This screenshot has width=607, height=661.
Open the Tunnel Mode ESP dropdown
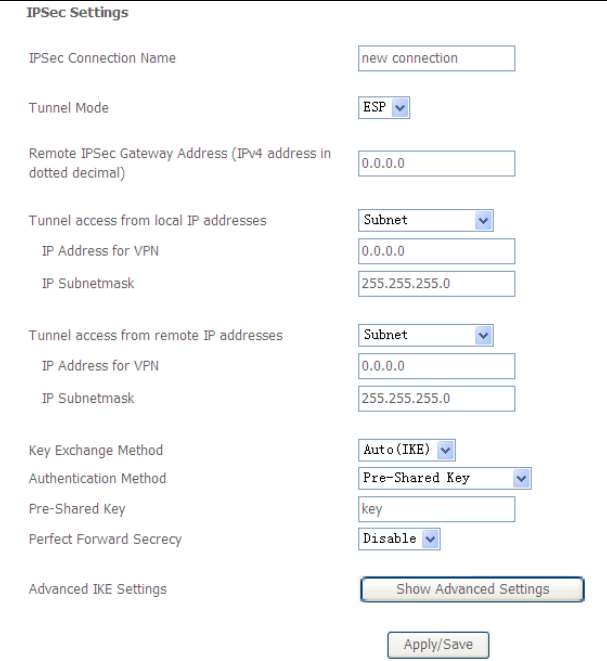click(x=385, y=108)
